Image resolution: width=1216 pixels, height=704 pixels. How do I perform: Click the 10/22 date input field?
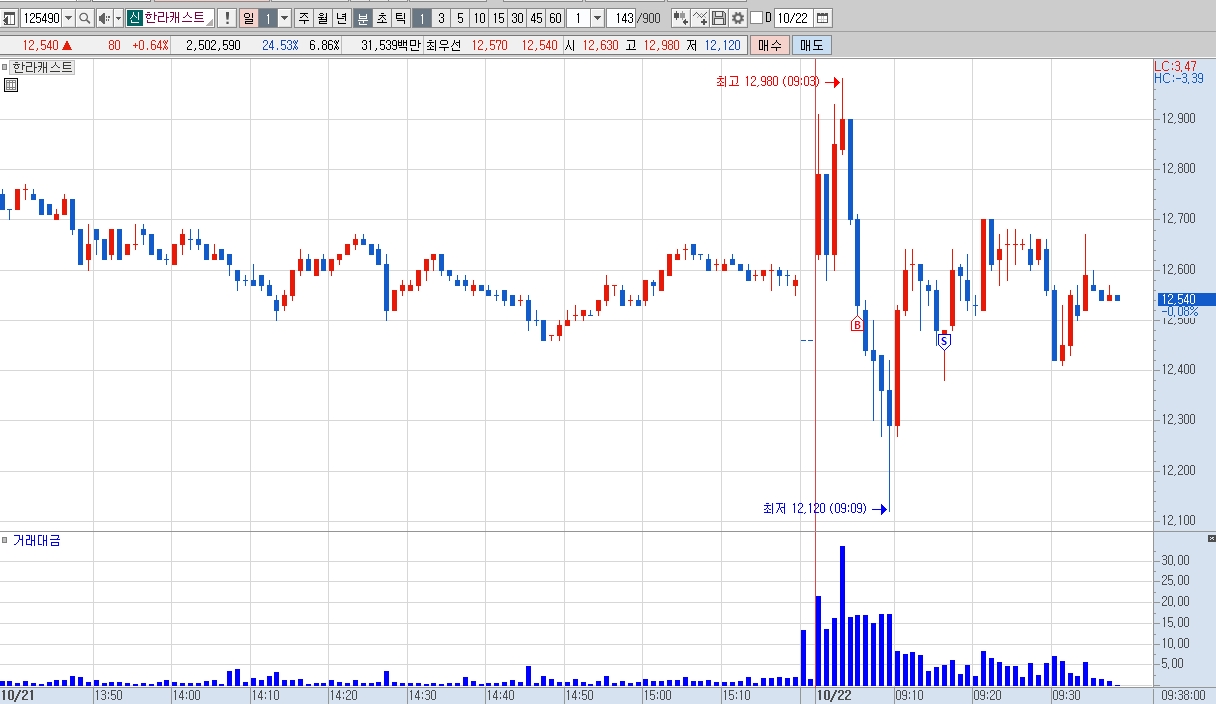(x=793, y=18)
